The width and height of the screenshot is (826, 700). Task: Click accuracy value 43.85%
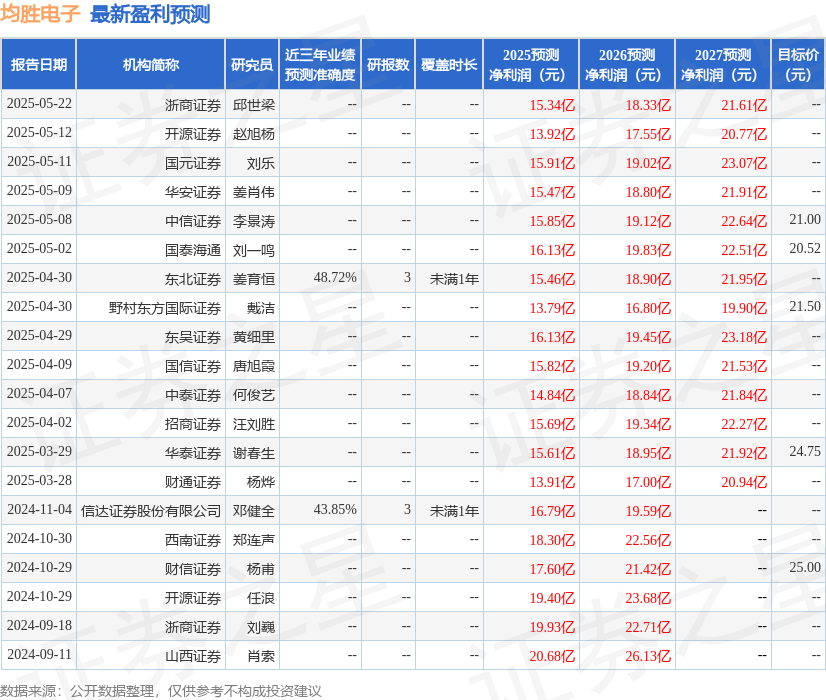335,509
